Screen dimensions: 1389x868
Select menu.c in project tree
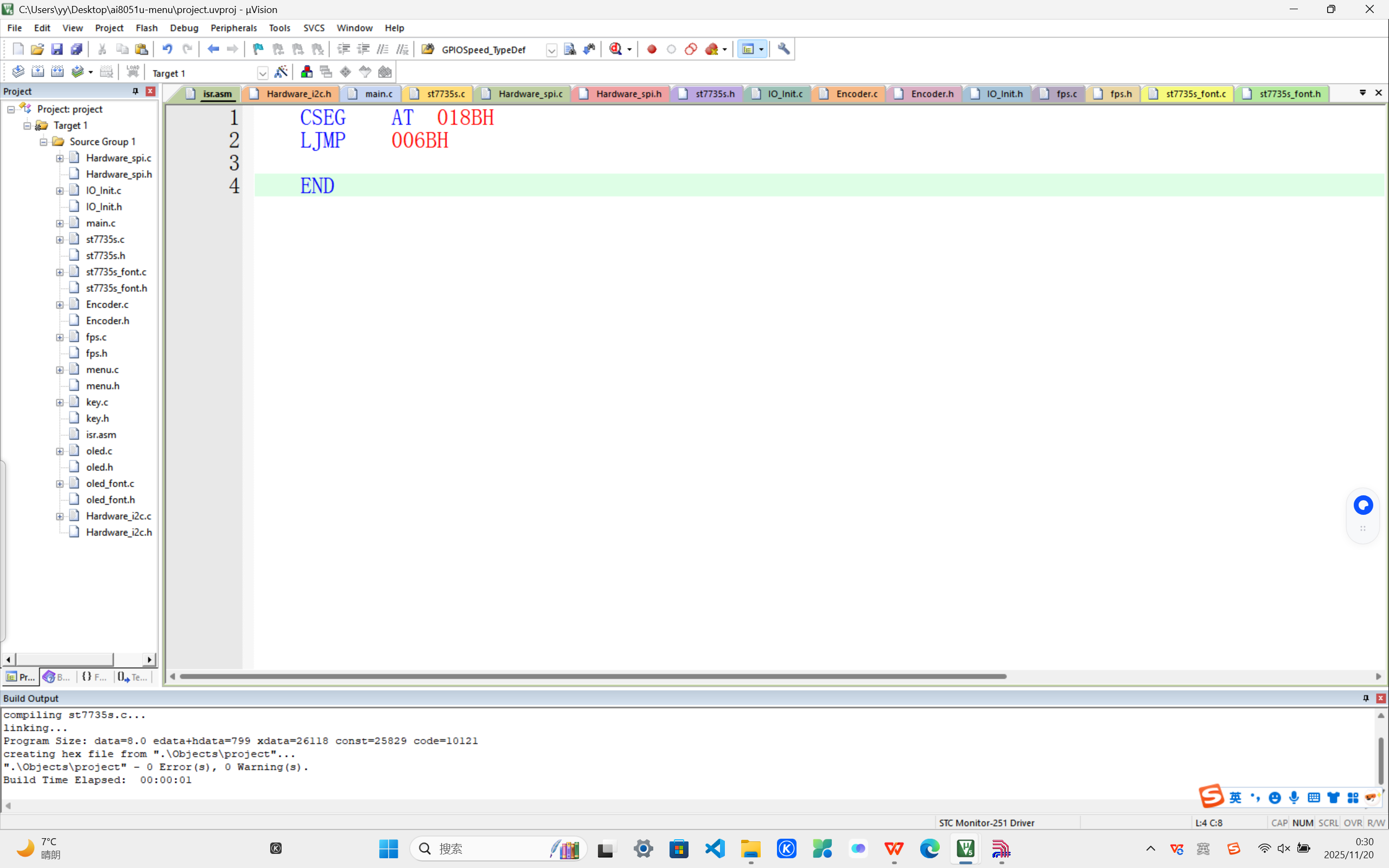point(102,369)
